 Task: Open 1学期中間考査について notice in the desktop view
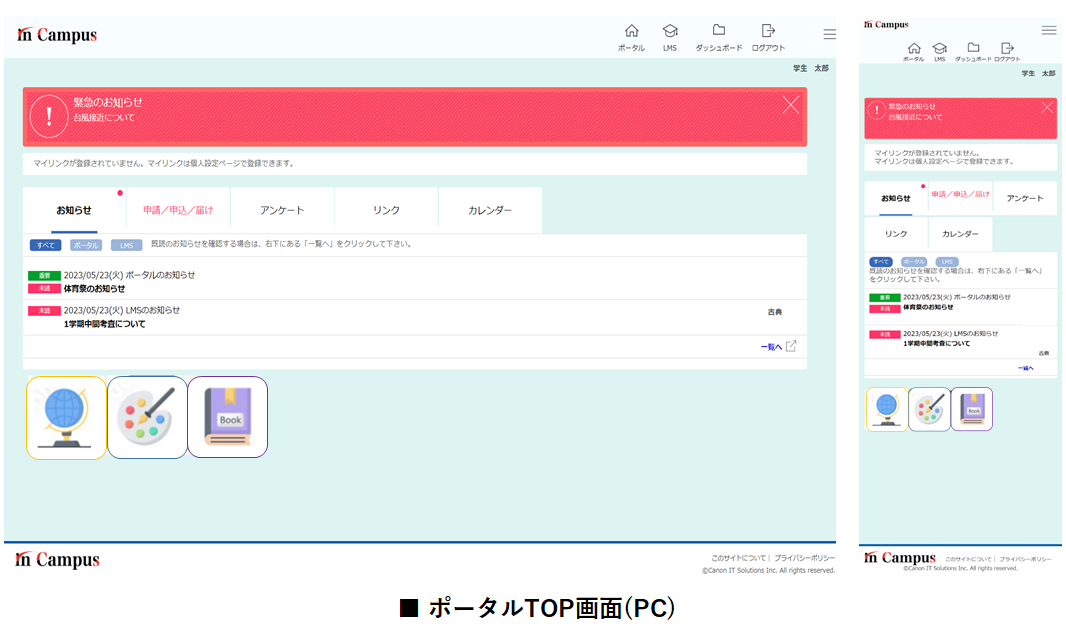tap(104, 324)
